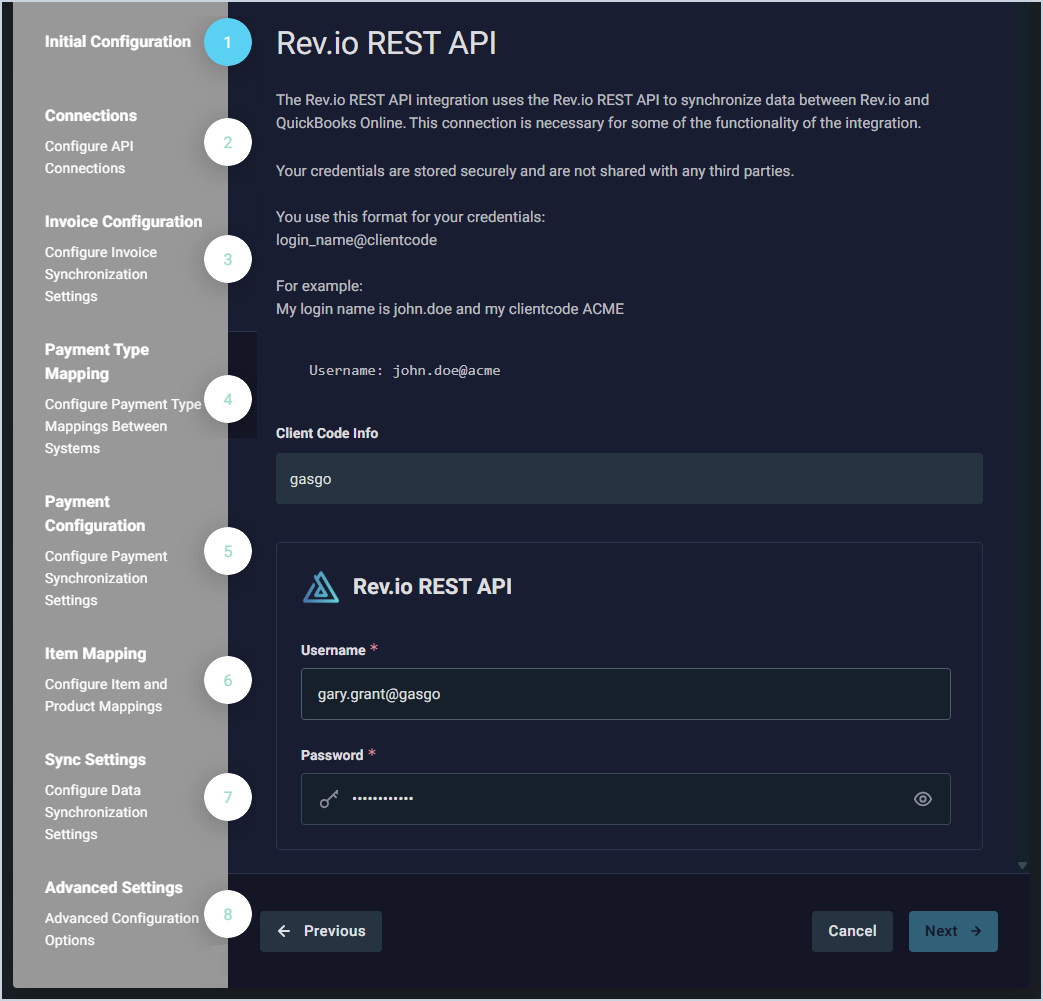Click 'Configure Payment Type Mappings Between Systems'

123,426
